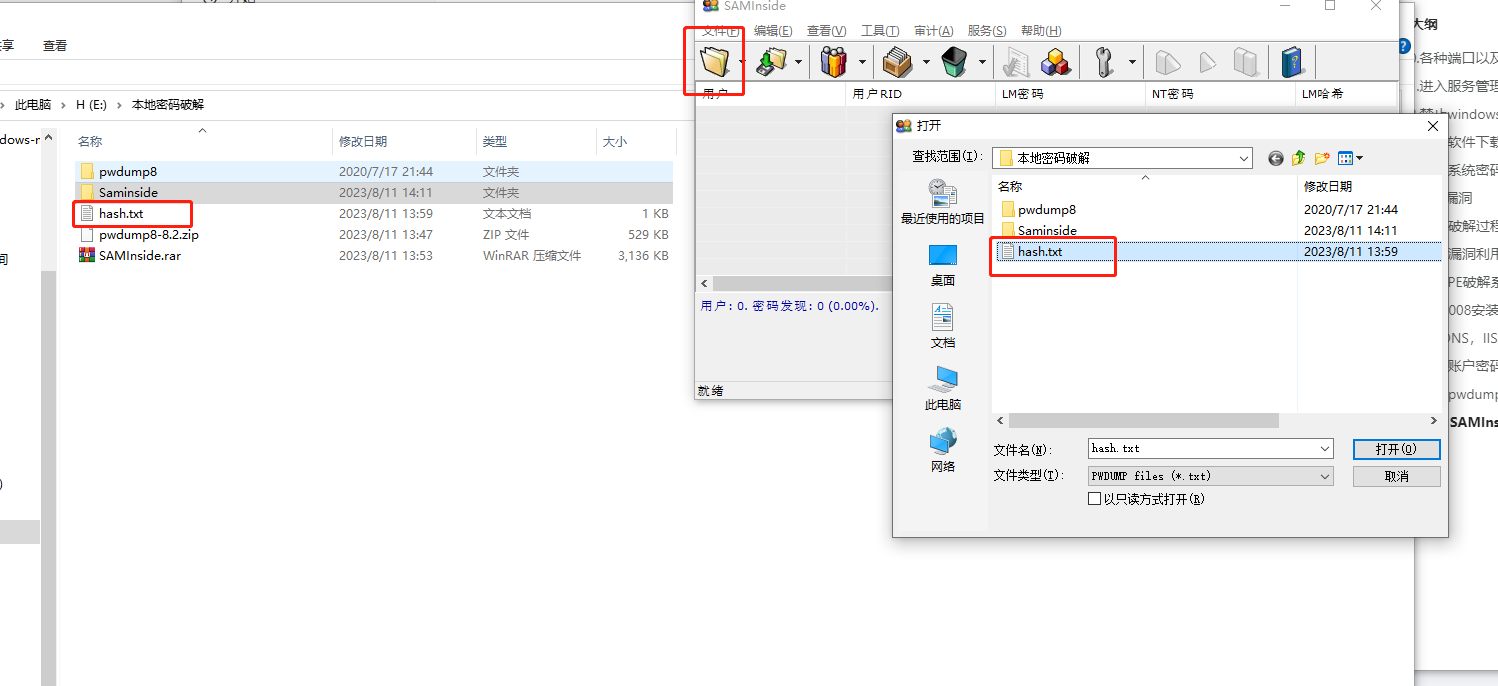
Task: Open the 服务(S) menu
Action: click(x=987, y=31)
